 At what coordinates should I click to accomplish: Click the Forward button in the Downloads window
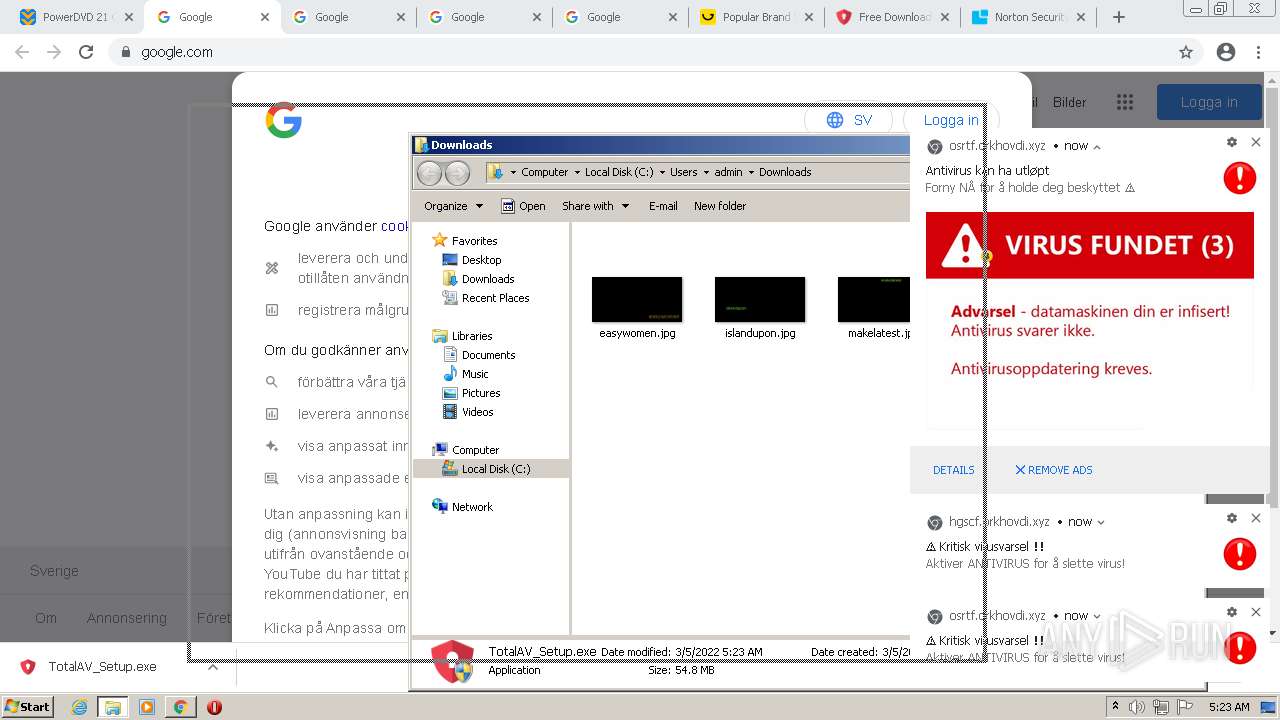pos(457,173)
